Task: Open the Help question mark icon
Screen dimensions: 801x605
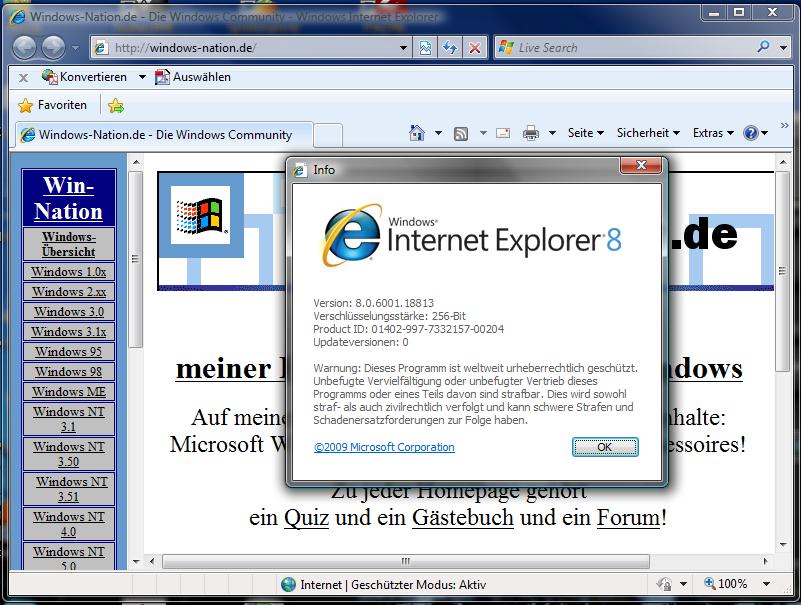Action: (751, 133)
